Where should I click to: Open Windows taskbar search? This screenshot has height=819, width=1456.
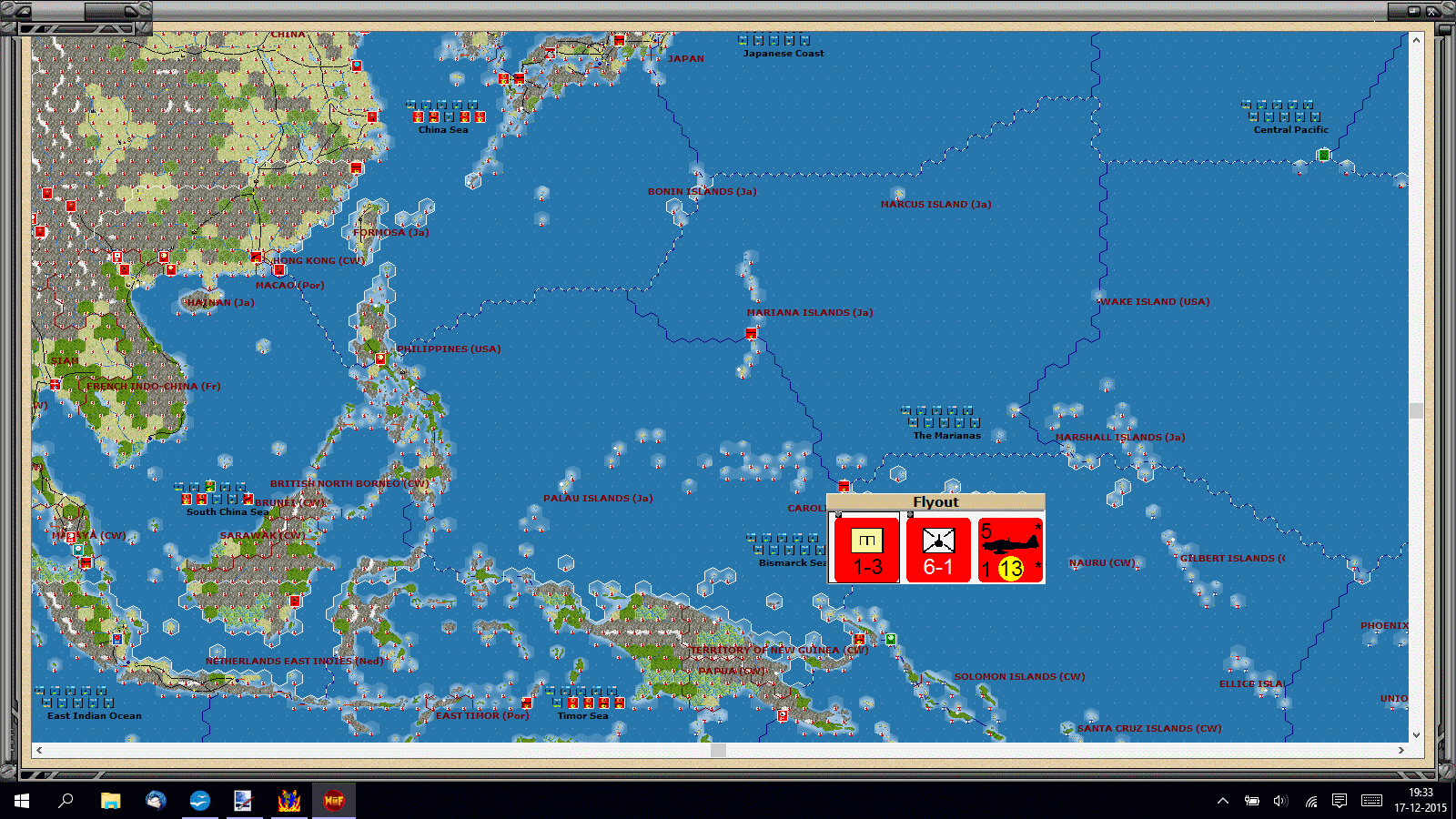66,801
